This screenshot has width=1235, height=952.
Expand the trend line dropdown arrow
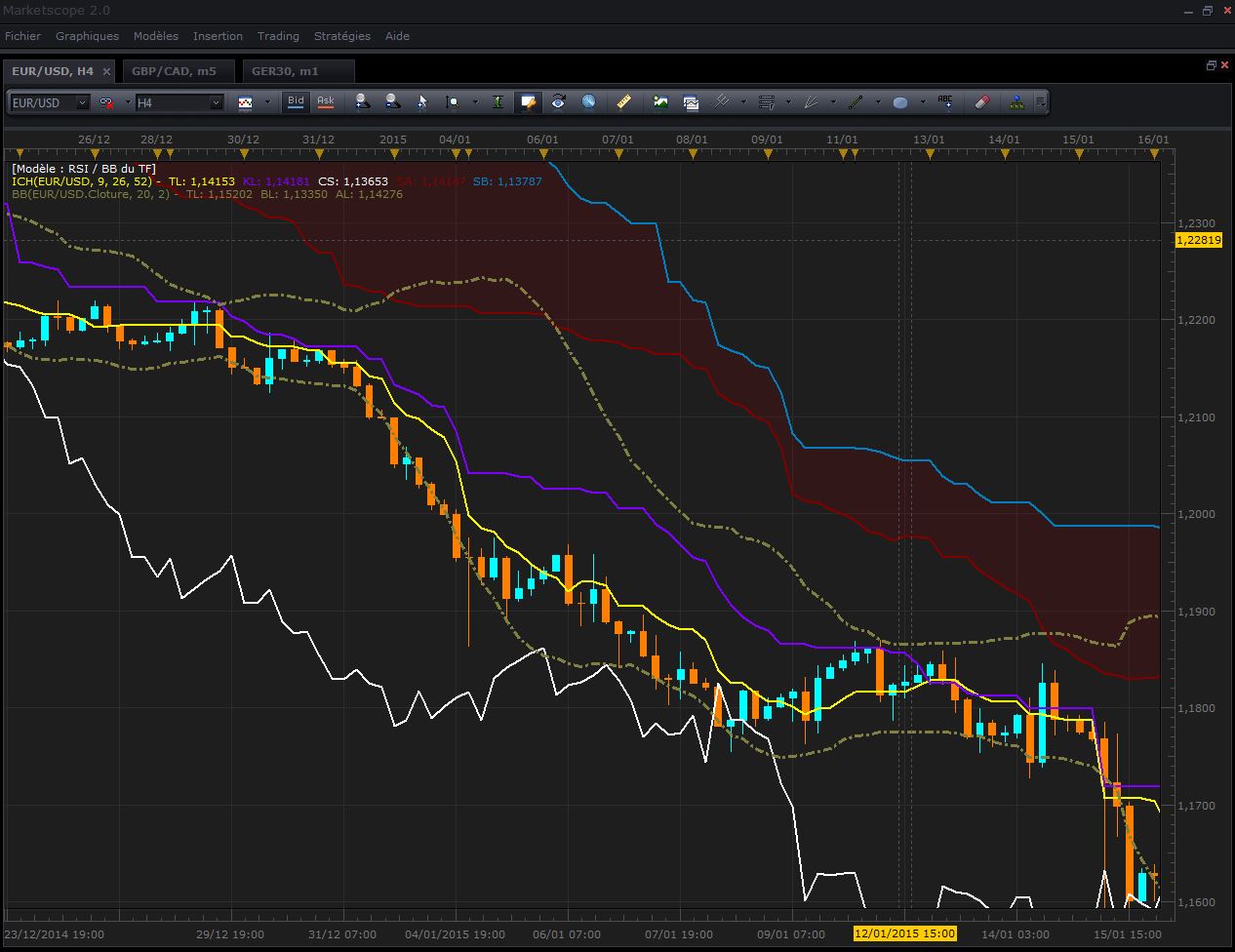coord(878,101)
